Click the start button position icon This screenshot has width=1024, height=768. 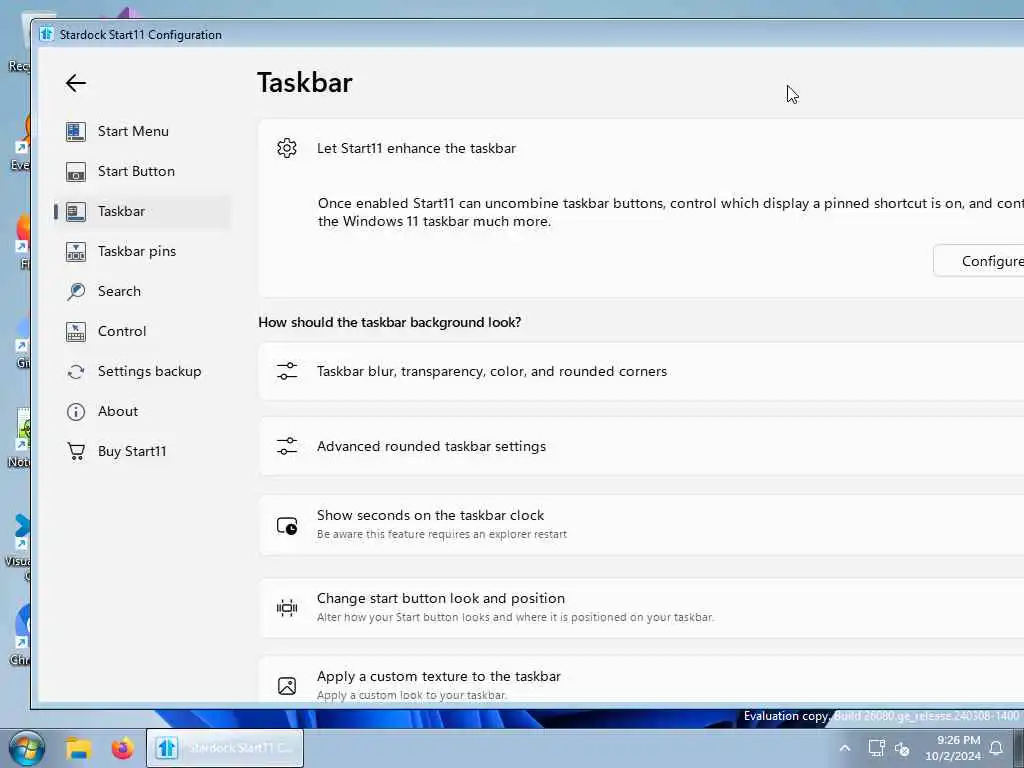287,608
